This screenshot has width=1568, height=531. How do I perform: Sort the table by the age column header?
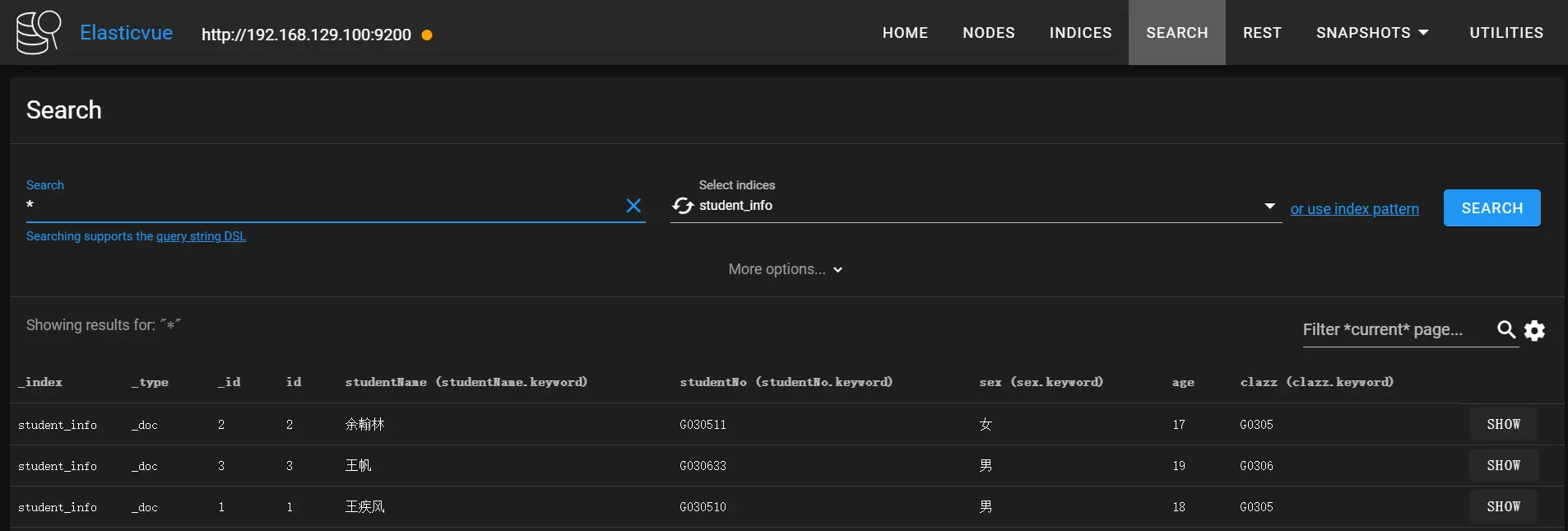[1182, 382]
